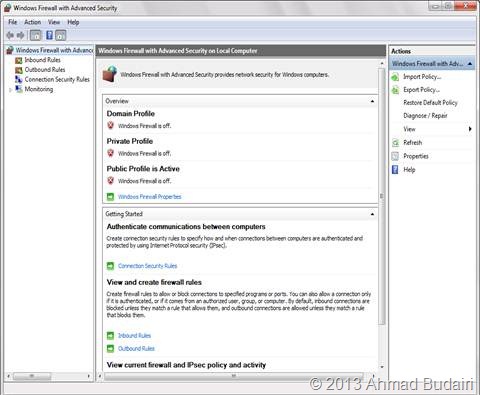Click green arrow icon beside Inbound Rules link

tap(110, 335)
